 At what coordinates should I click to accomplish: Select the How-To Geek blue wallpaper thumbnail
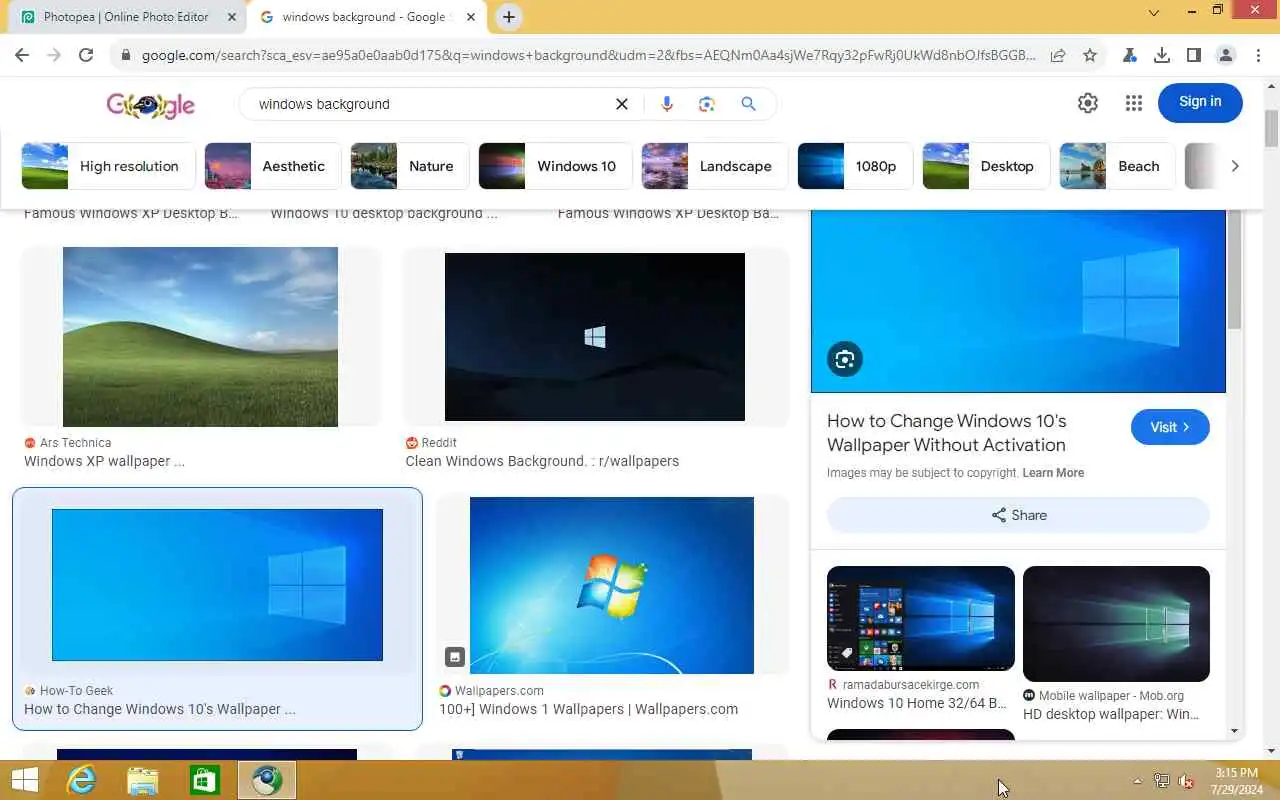217,585
